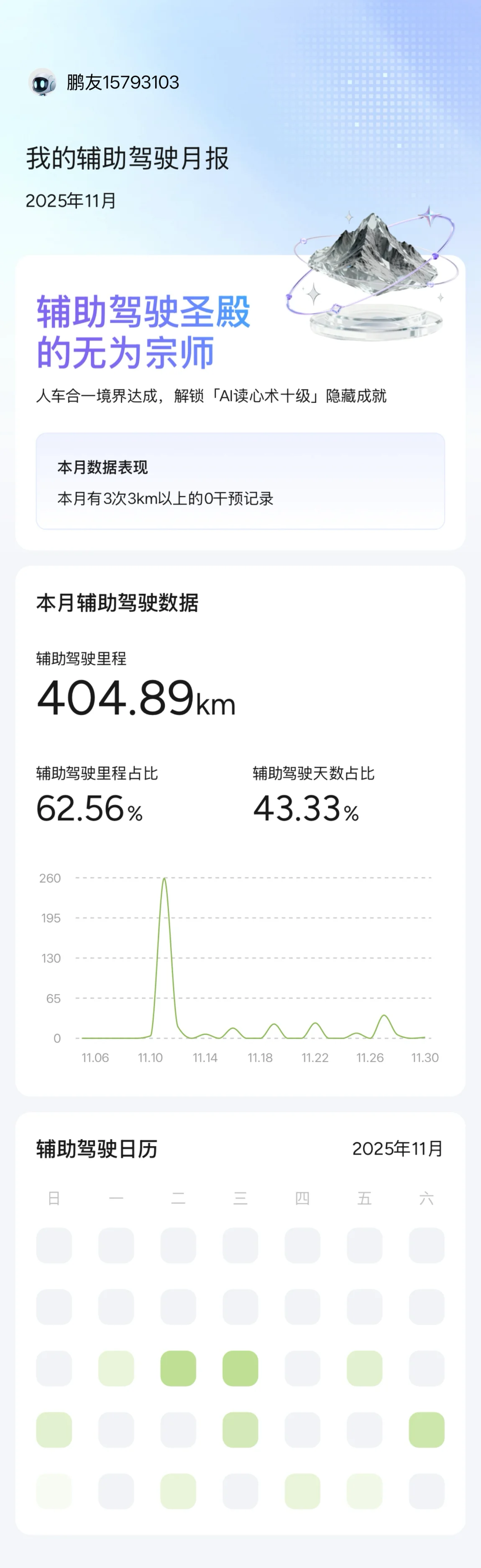
Task: Tap the crystal mountain trophy image
Action: (x=373, y=274)
